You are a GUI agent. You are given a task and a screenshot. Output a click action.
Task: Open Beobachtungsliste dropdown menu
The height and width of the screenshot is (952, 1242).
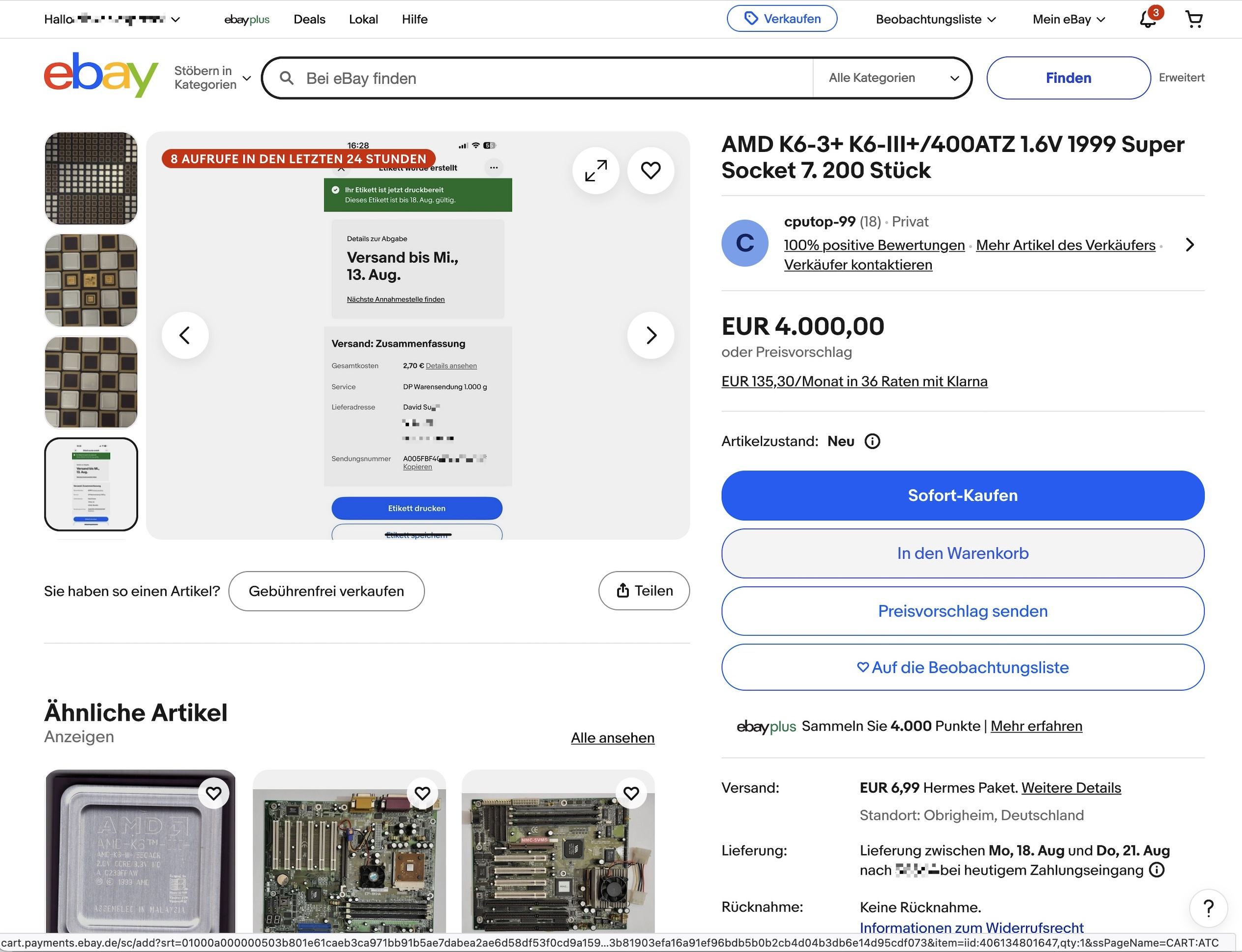pyautogui.click(x=936, y=20)
